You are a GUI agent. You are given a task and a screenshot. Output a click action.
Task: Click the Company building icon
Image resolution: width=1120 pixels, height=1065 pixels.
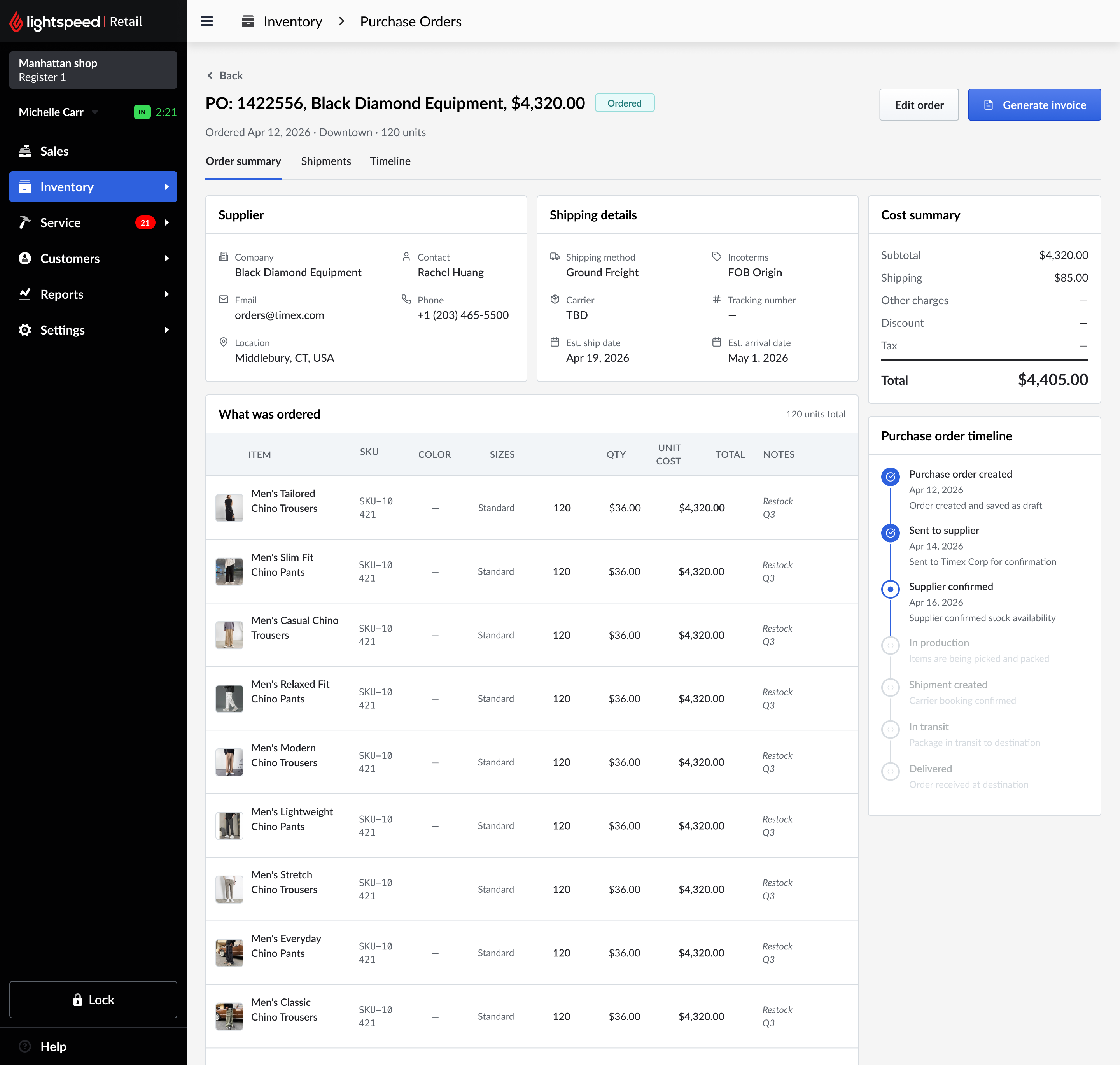coord(224,257)
